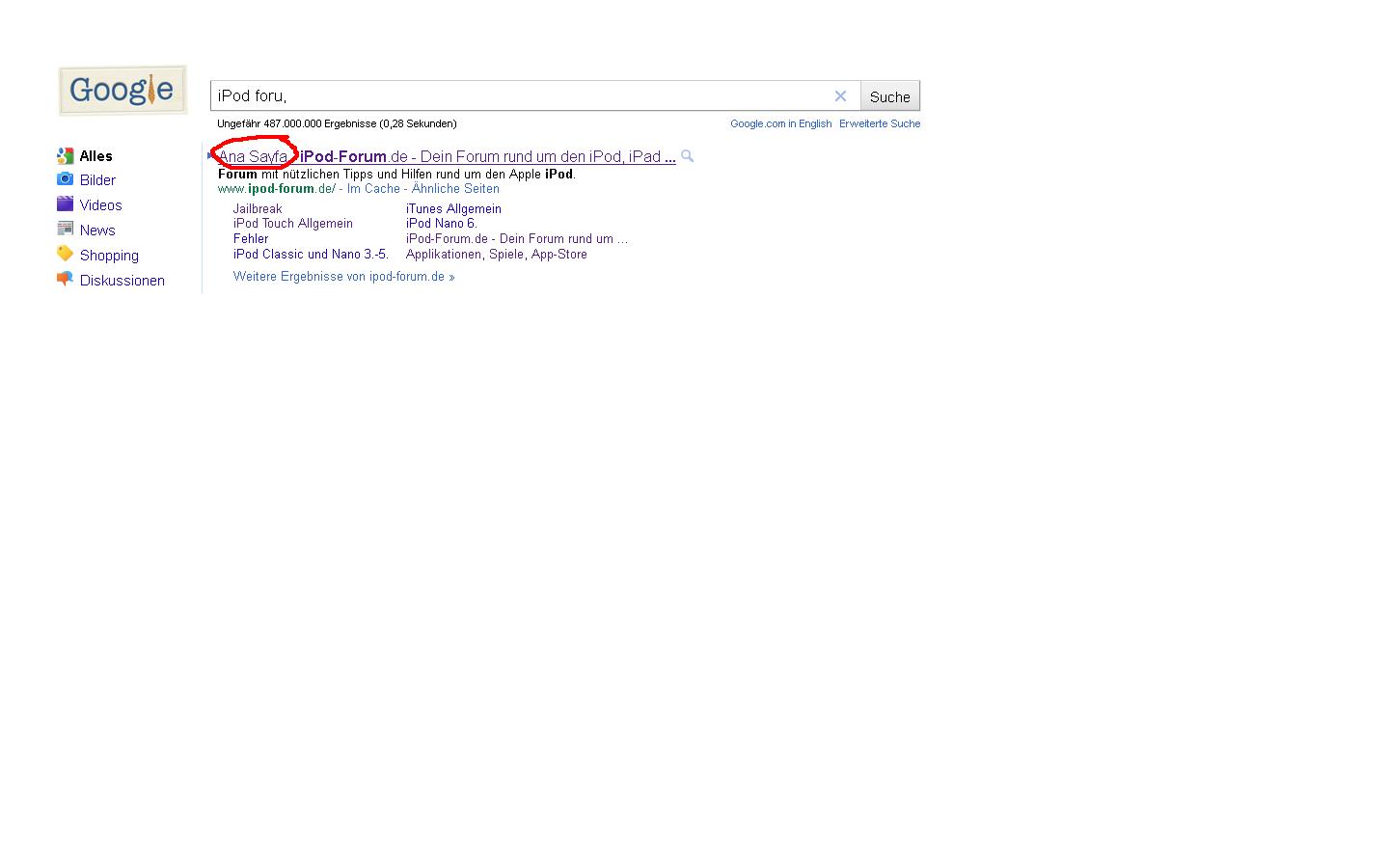
Task: Open the iPod Classic und Nano 3.-5. sitelink
Action: [x=311, y=254]
